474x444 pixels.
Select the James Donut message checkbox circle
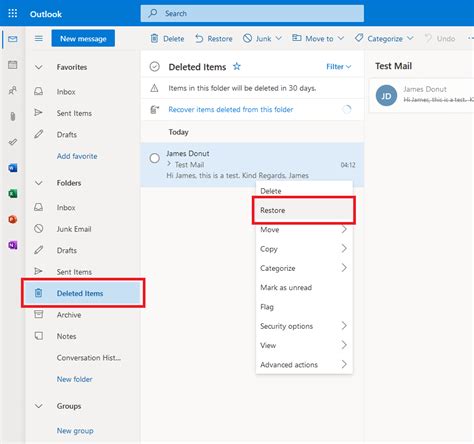[x=155, y=158]
